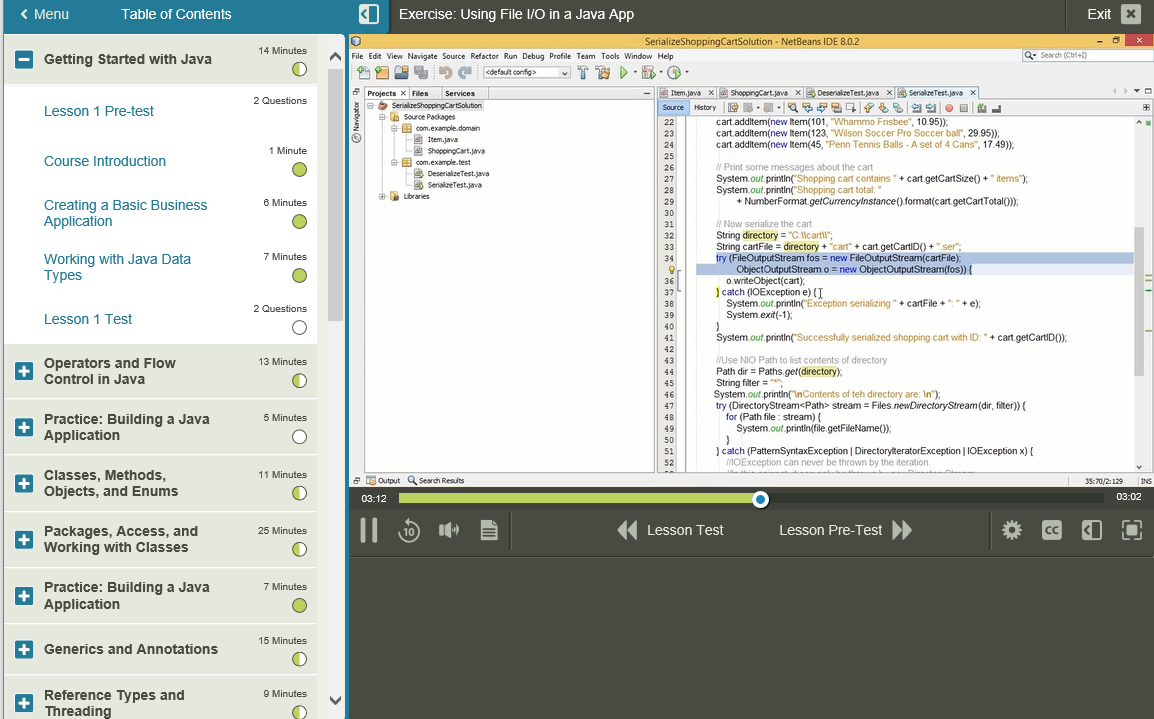Click the Exit button at top right
This screenshot has width=1154, height=719.
(x=1097, y=15)
